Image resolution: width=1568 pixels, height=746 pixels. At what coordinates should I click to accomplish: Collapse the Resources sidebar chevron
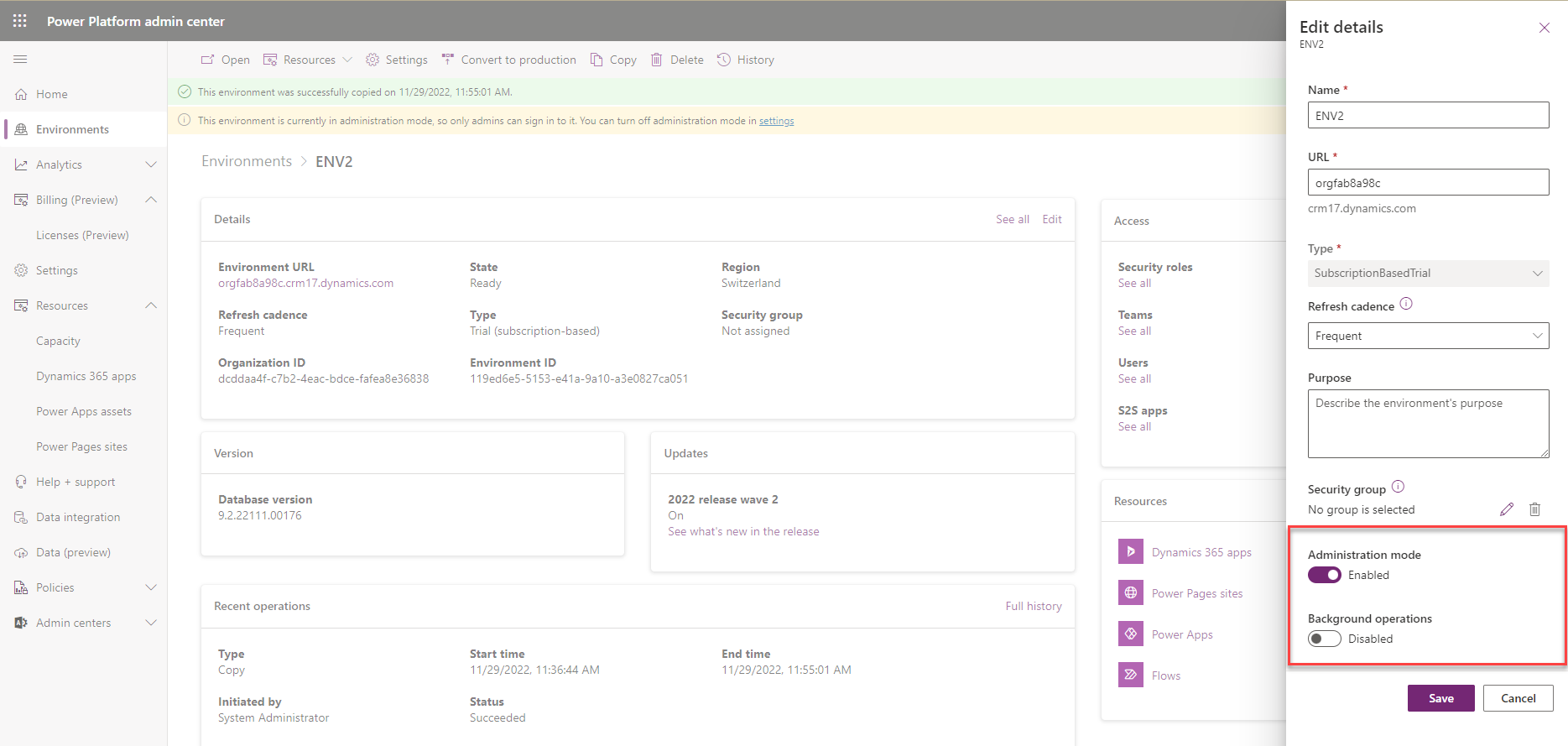[x=151, y=306]
